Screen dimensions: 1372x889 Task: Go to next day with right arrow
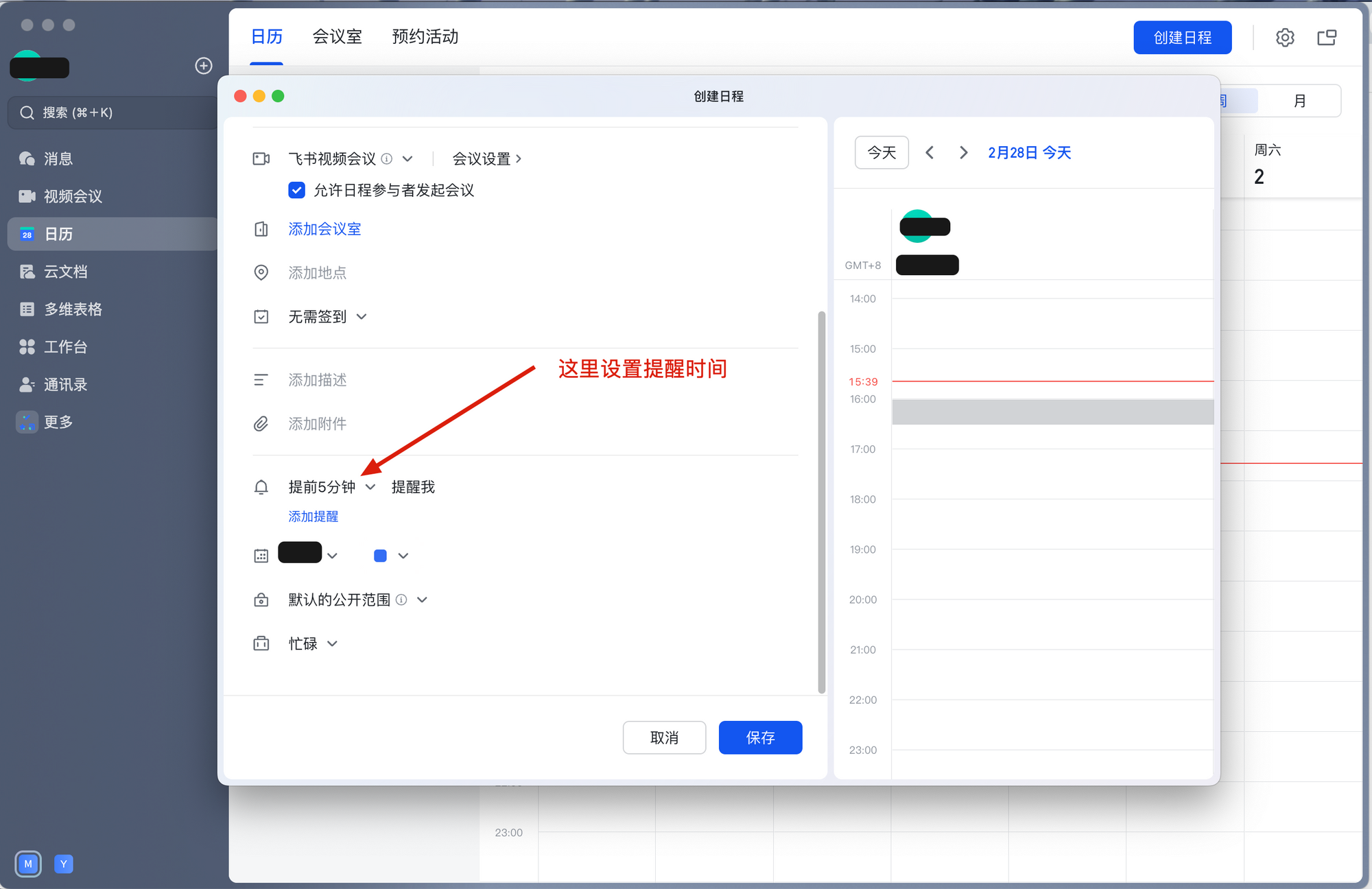click(963, 152)
